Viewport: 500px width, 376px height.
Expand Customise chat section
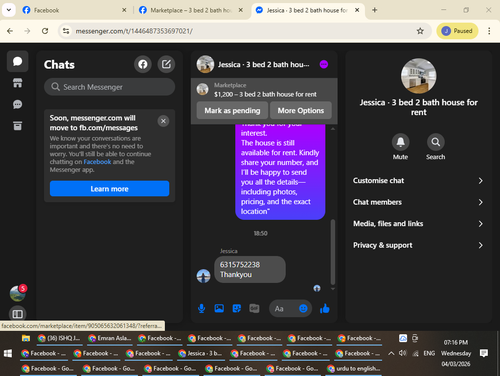click(x=418, y=181)
